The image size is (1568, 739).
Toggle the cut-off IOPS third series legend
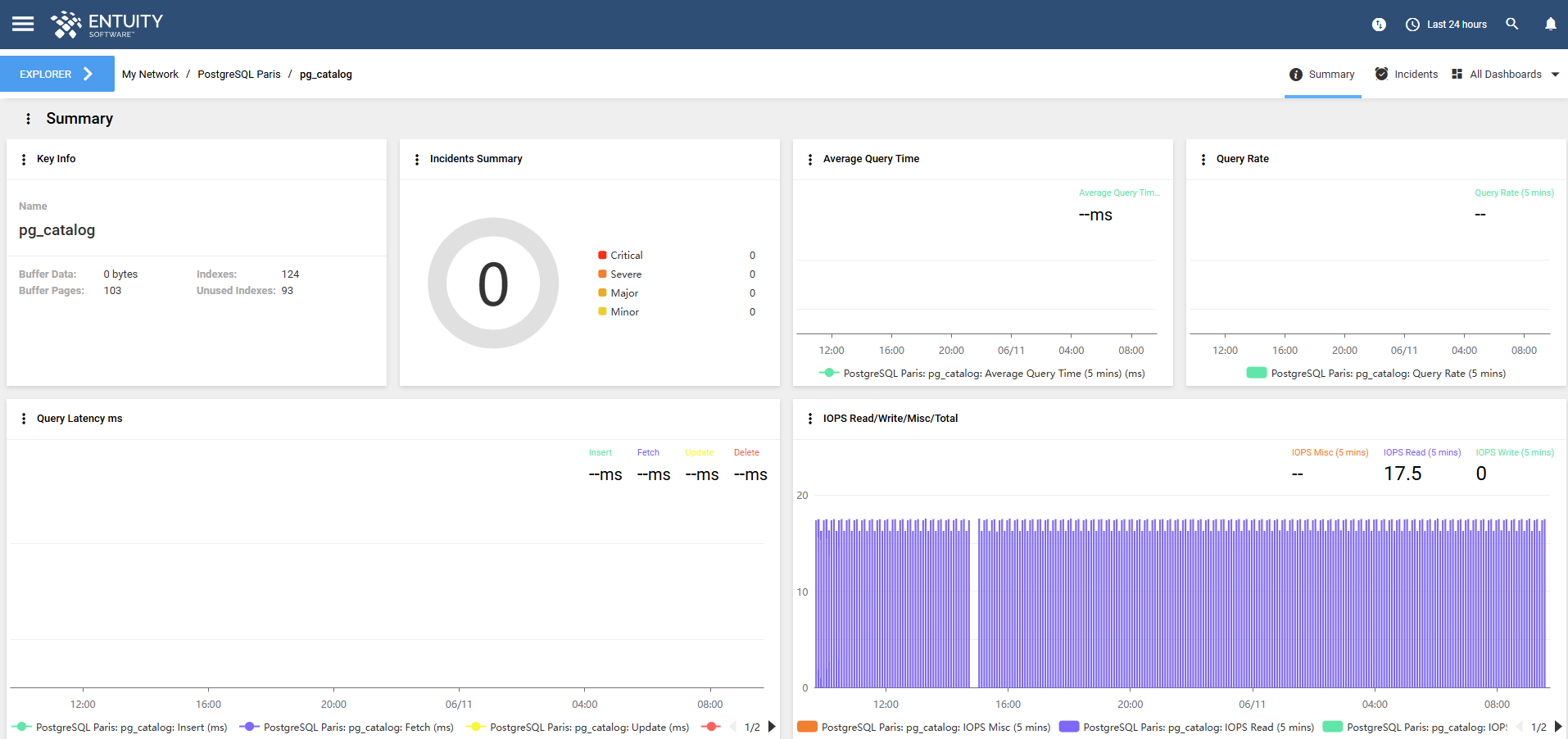pyautogui.click(x=1416, y=727)
